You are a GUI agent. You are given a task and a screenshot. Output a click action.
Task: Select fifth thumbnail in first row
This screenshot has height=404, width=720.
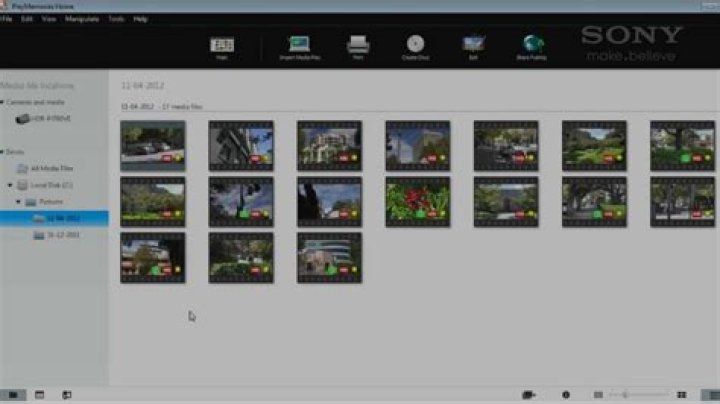(506, 146)
